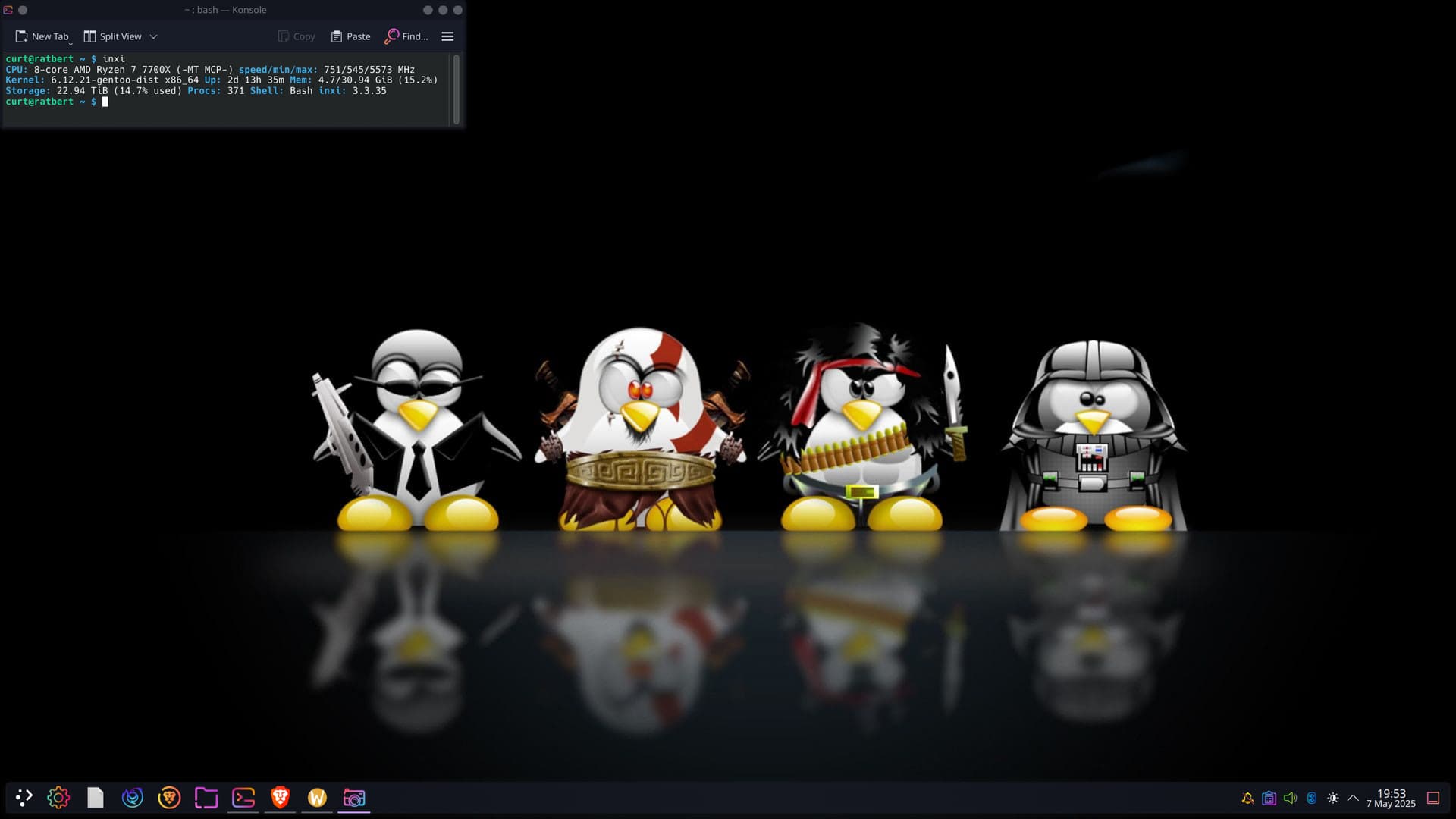
Task: Click the typed command 'inxi'
Action: 114,58
